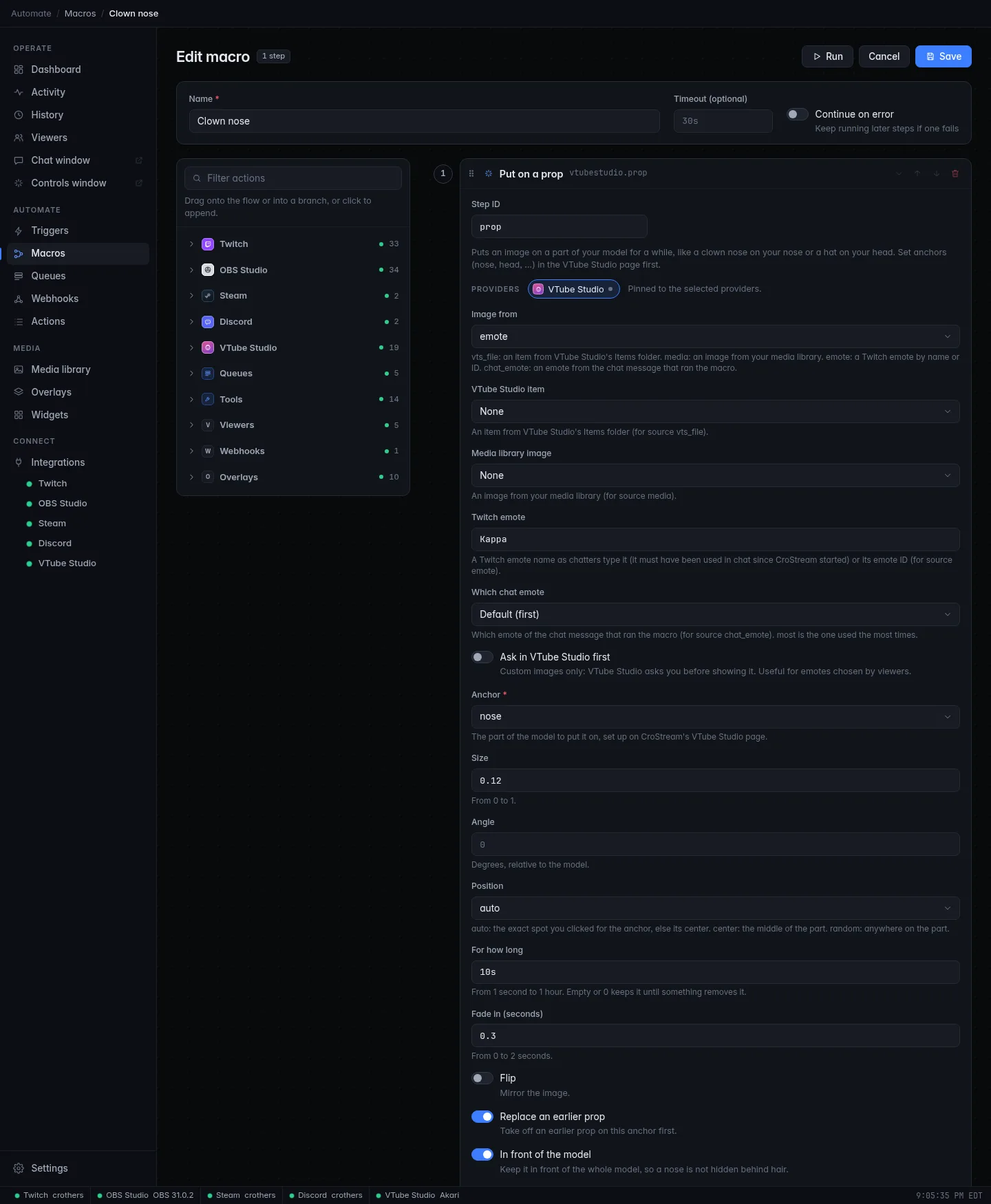Click the Queues action group icon

tap(208, 374)
